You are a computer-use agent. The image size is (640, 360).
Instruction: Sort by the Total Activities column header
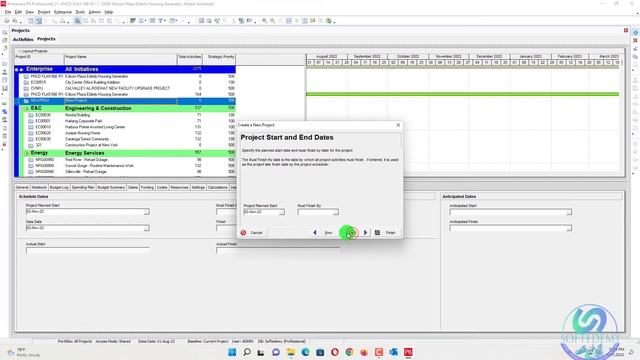point(190,59)
